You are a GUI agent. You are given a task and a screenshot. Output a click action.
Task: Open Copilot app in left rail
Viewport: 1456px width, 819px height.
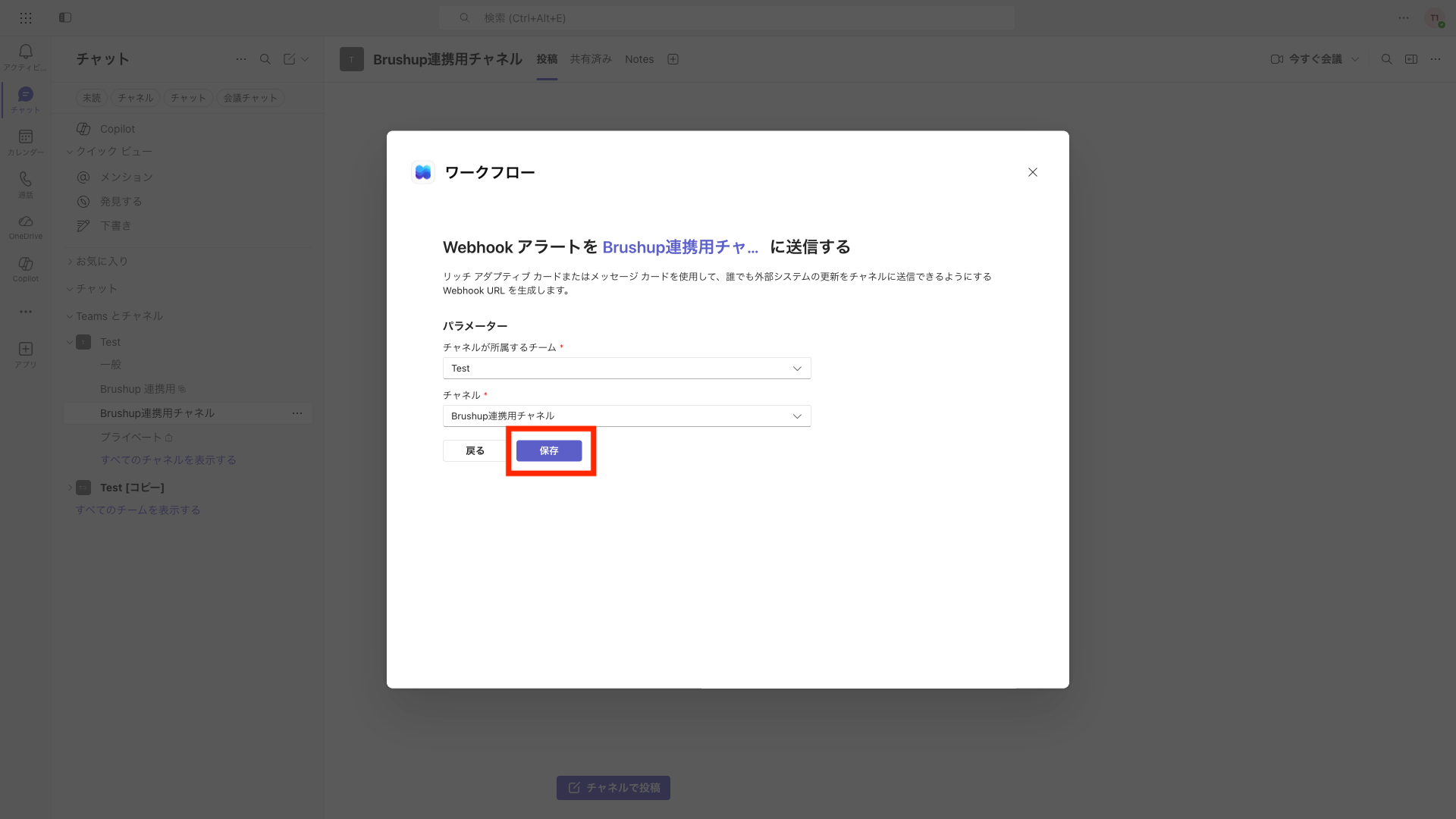[x=26, y=269]
